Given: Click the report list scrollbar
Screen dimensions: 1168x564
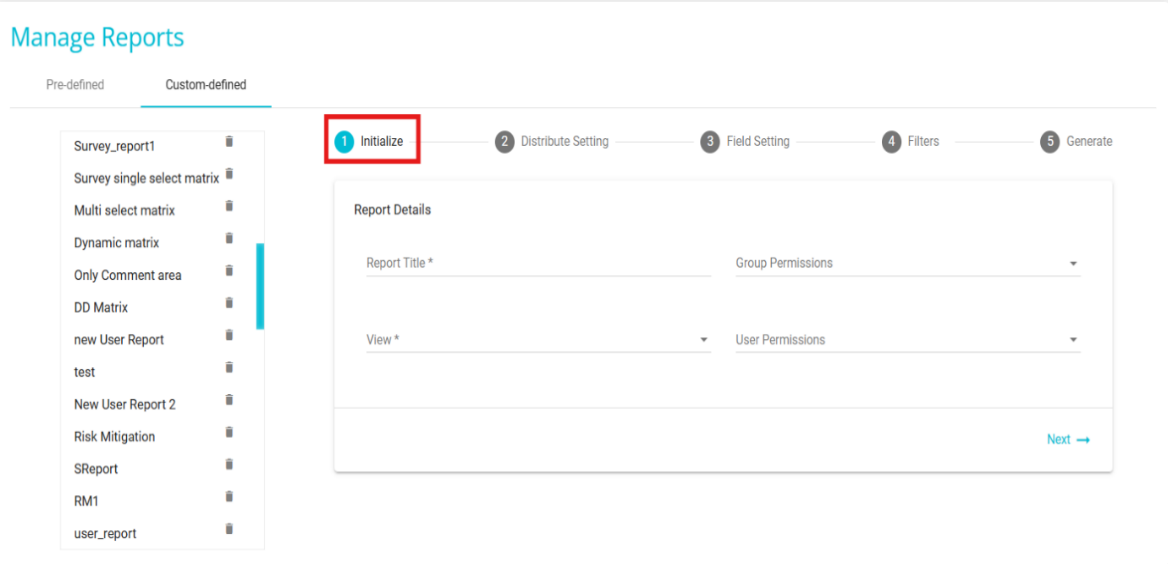Looking at the screenshot, I should click(x=260, y=286).
